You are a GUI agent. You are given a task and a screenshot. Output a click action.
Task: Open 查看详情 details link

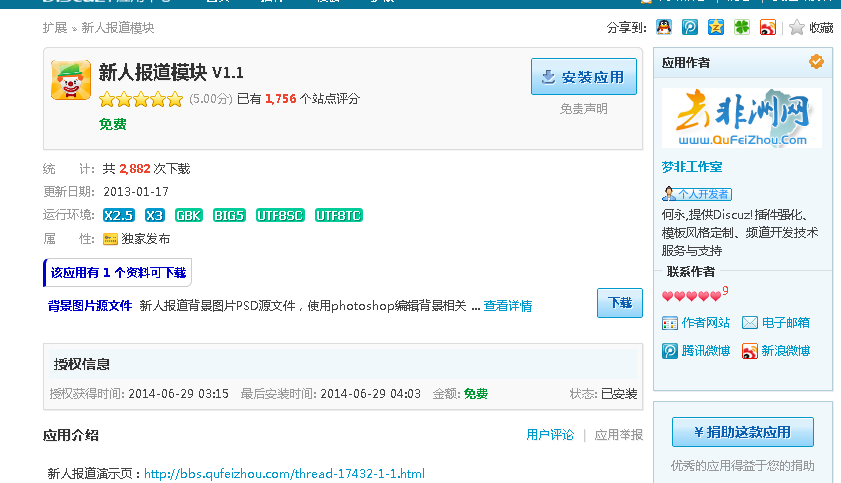[507, 306]
